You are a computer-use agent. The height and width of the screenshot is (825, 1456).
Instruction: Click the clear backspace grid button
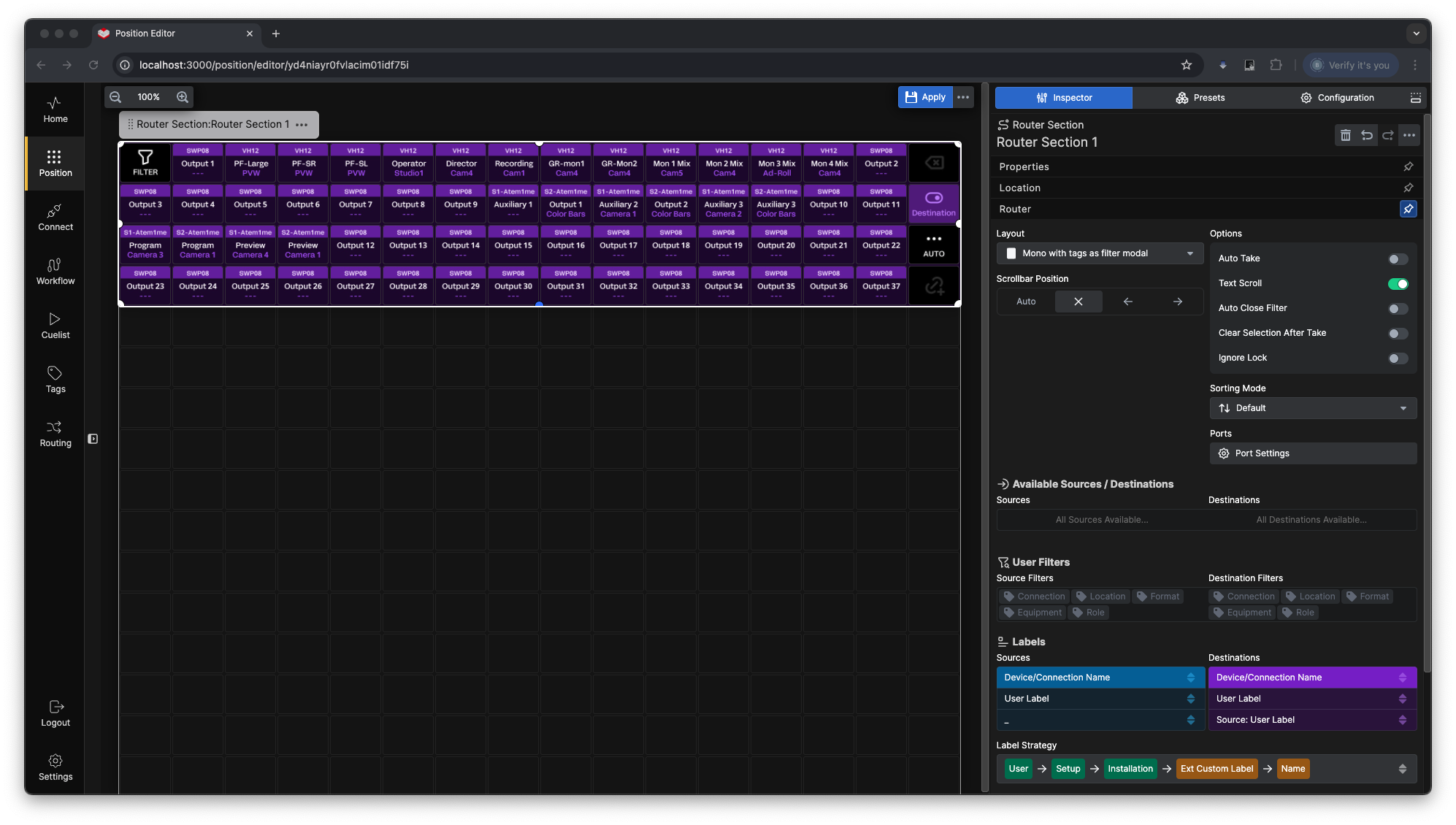[934, 163]
